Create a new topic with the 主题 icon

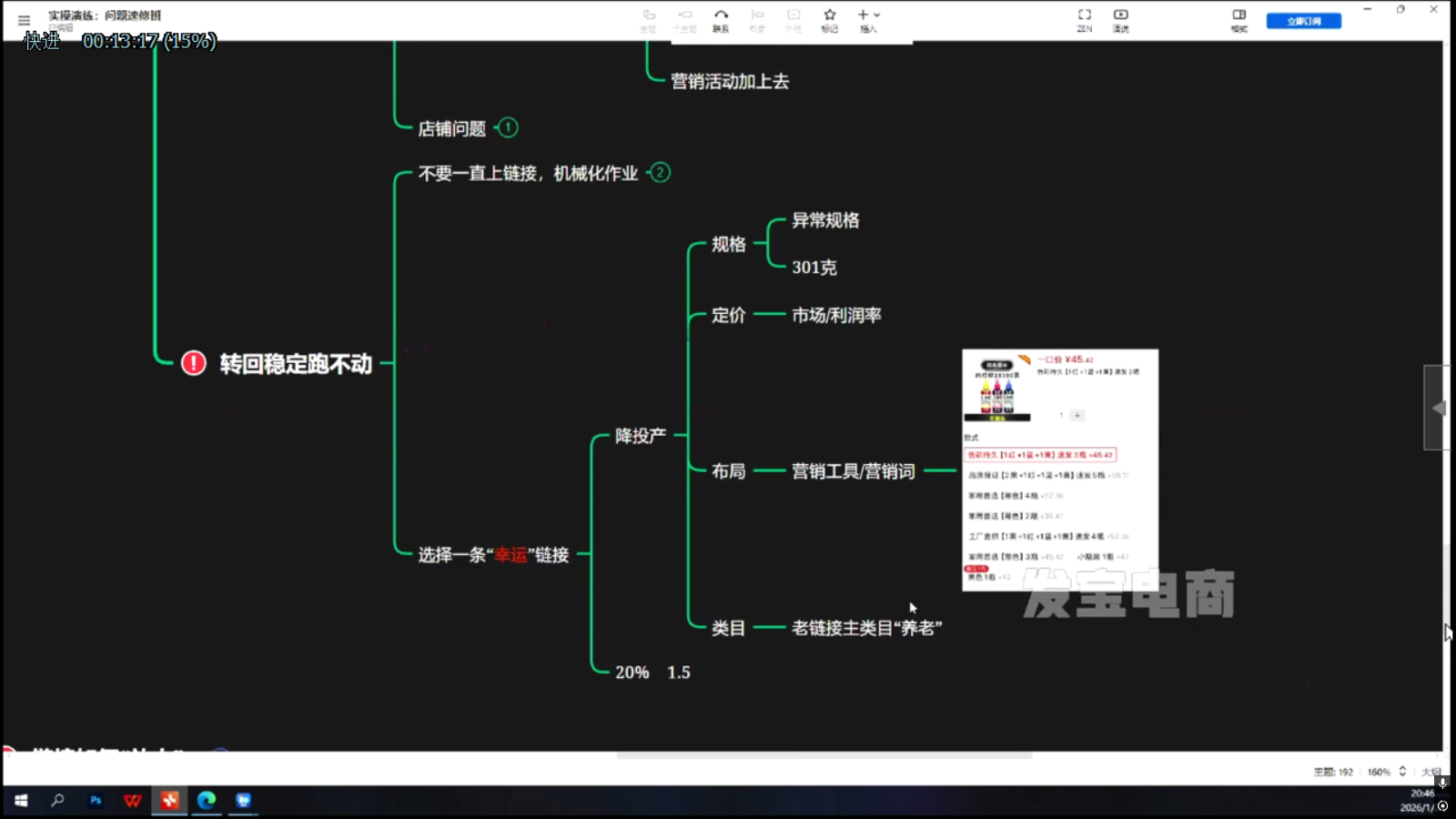[x=649, y=20]
